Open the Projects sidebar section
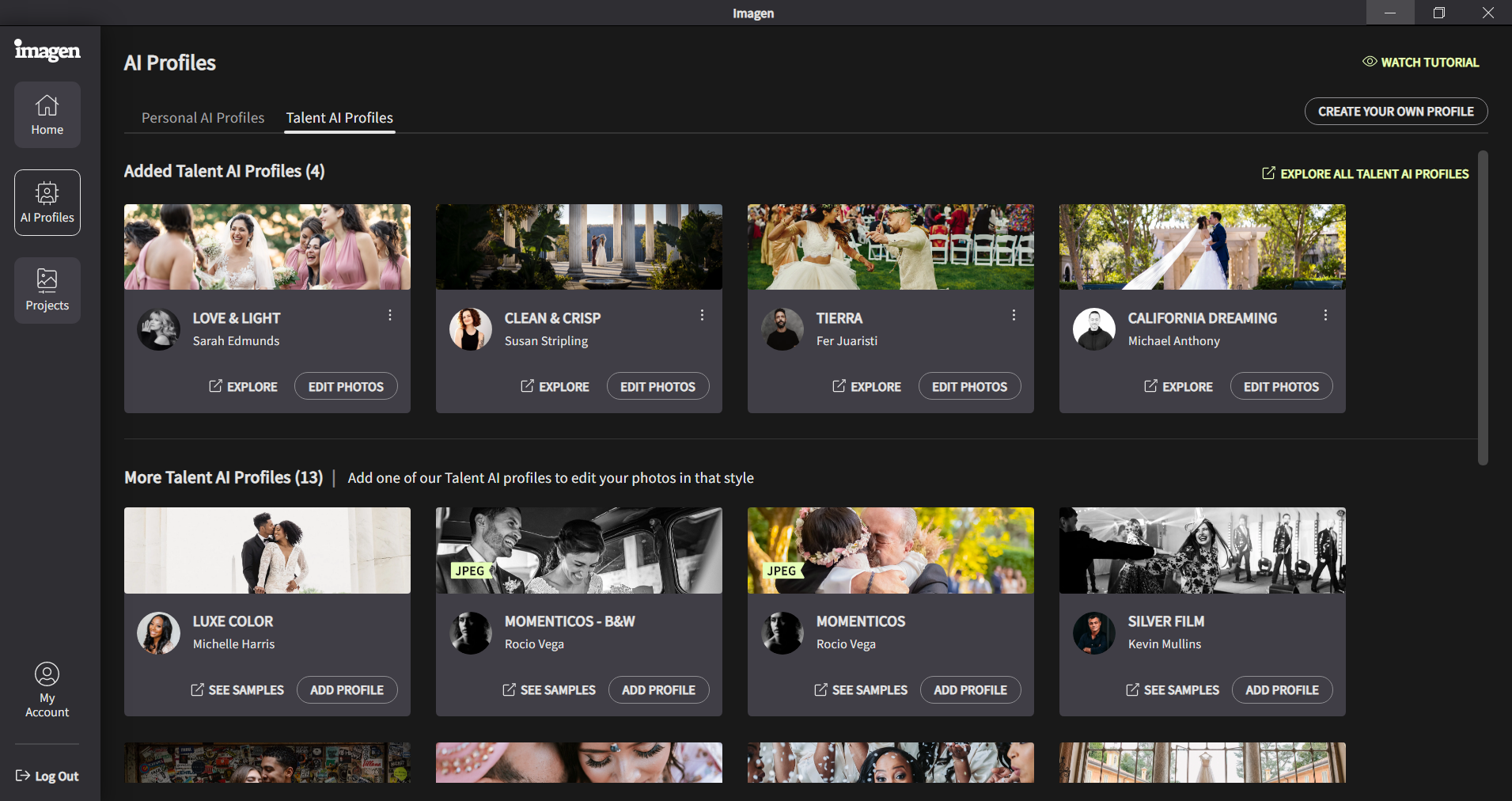 [47, 290]
